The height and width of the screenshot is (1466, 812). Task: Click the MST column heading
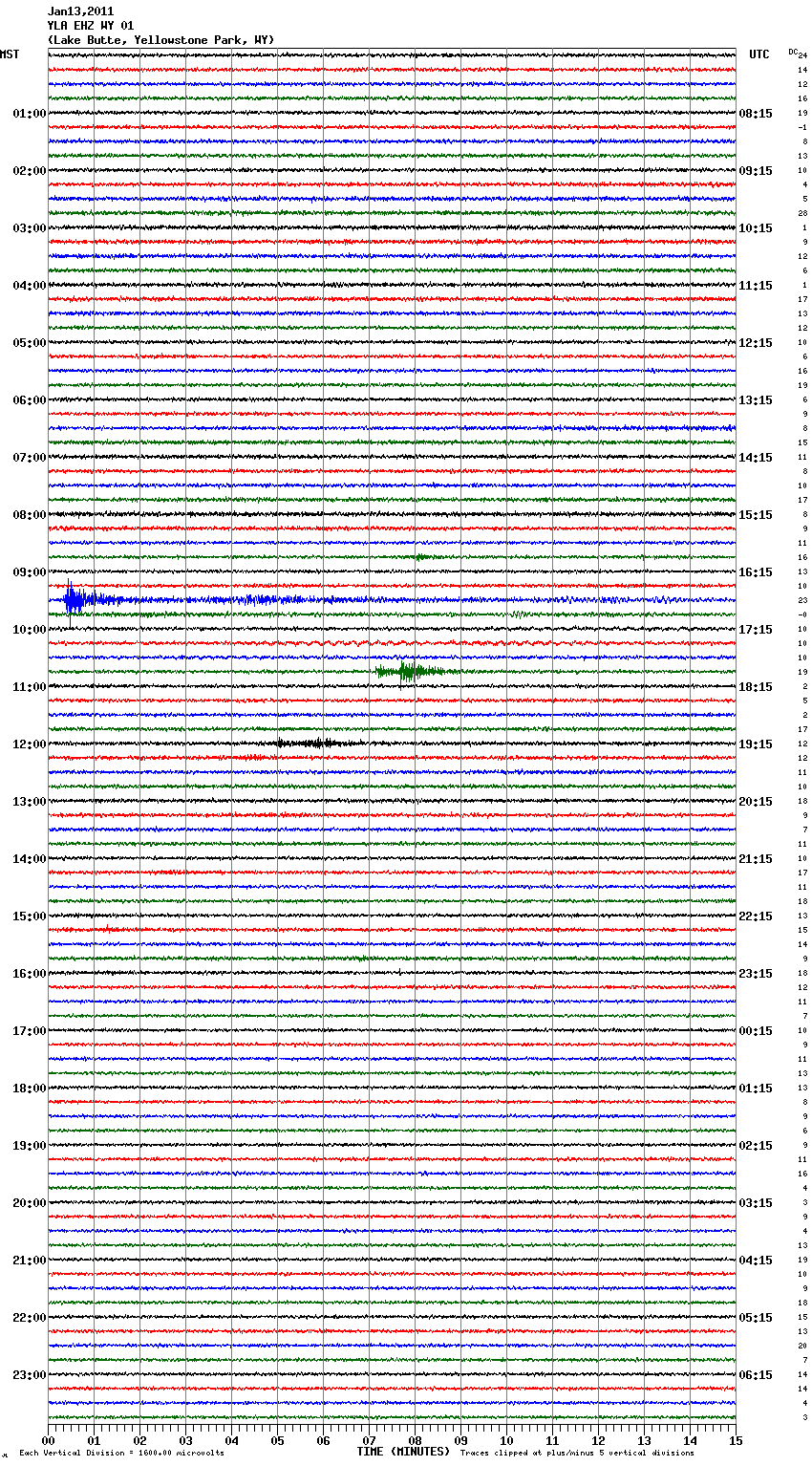point(10,54)
